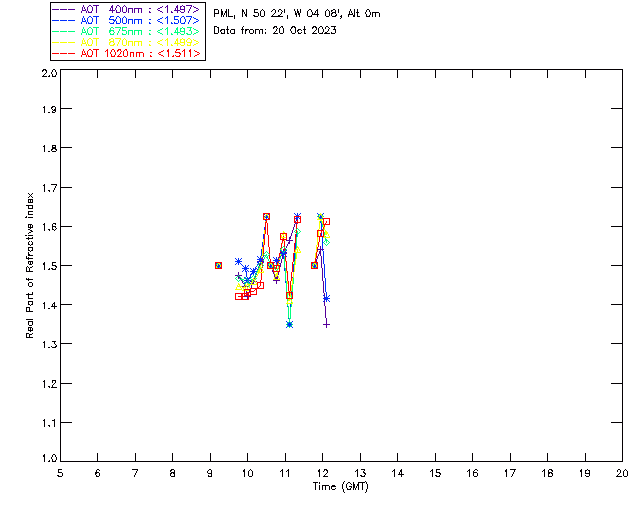Select the blue asterisk marker near 1.42 after 12
The image size is (640, 512).
[x=326, y=298]
